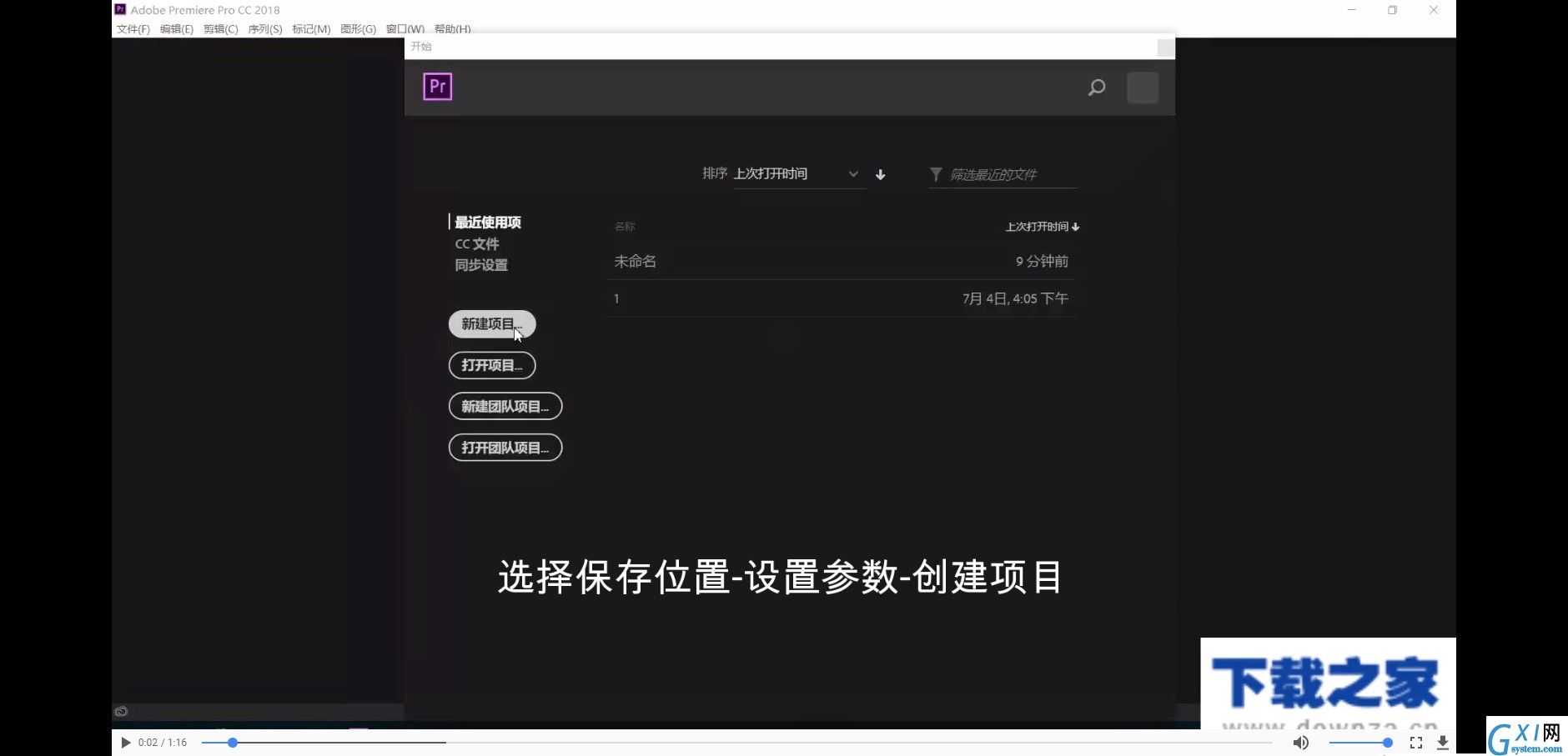Image resolution: width=1568 pixels, height=756 pixels.
Task: Click the Premiere Pr logo icon
Action: [438, 87]
